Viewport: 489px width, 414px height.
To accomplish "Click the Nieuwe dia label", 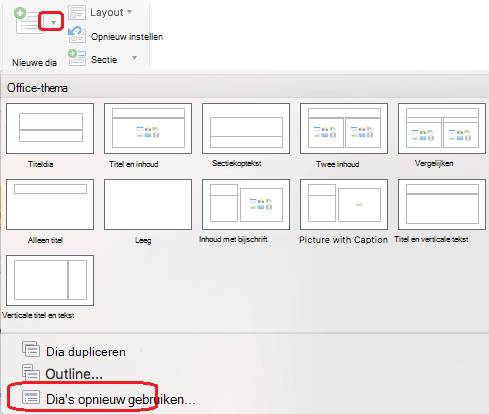I will tap(34, 63).
